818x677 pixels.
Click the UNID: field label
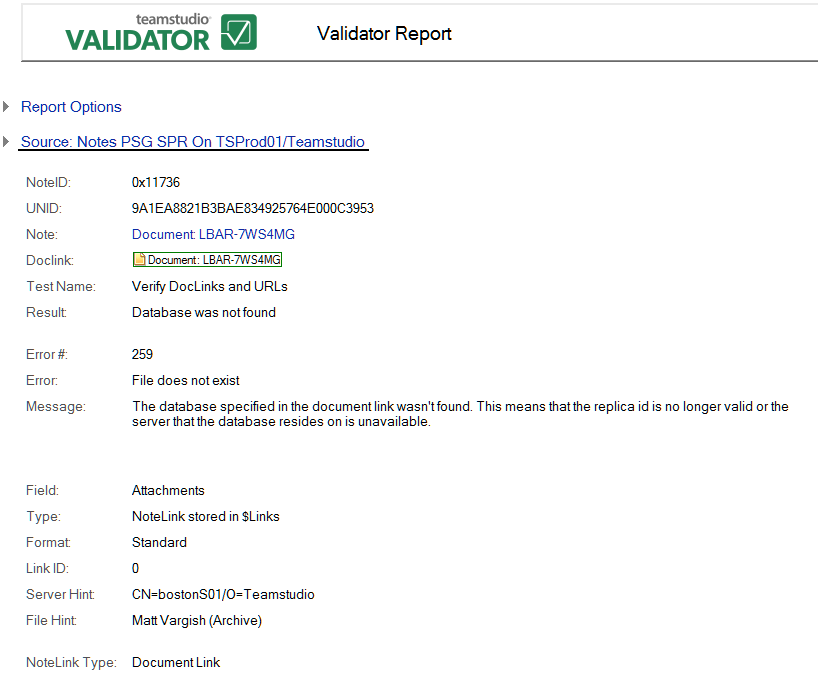[x=44, y=208]
